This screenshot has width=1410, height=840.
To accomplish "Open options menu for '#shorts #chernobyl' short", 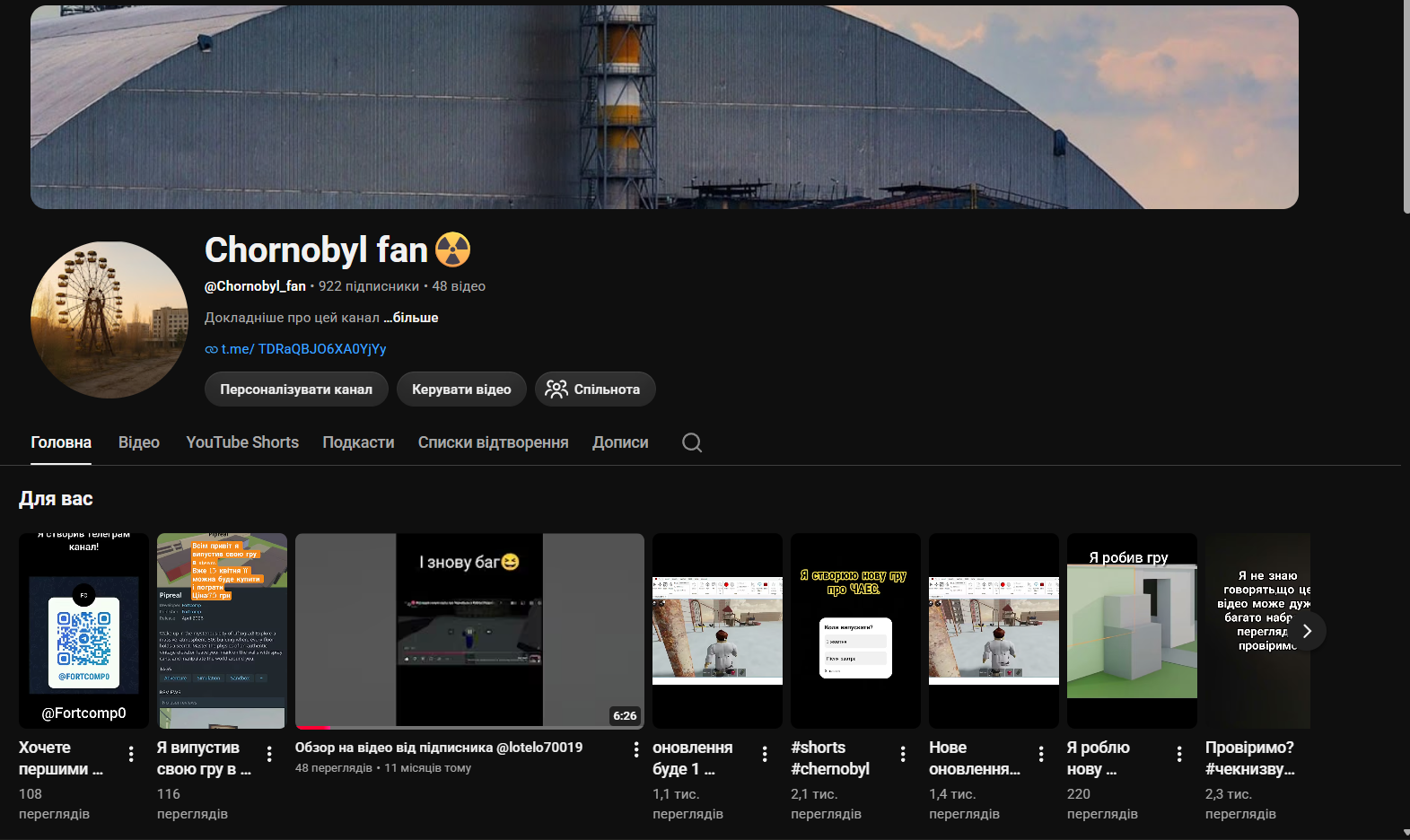I will click(x=903, y=754).
